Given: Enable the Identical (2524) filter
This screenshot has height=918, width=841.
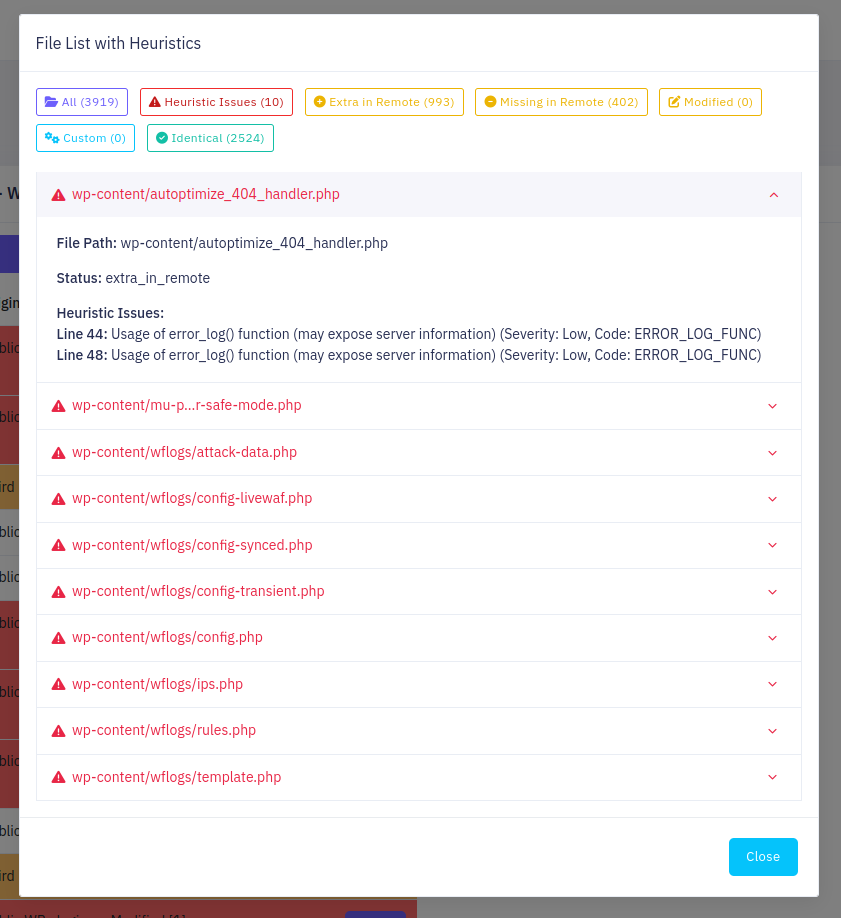Looking at the screenshot, I should click(210, 137).
